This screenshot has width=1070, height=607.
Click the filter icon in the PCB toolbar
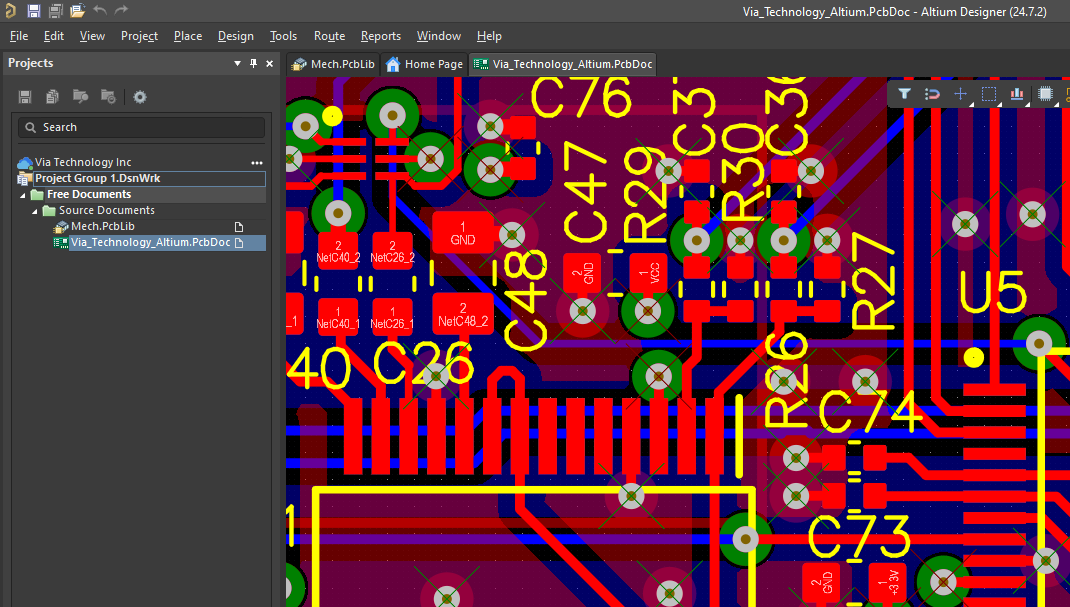(903, 93)
